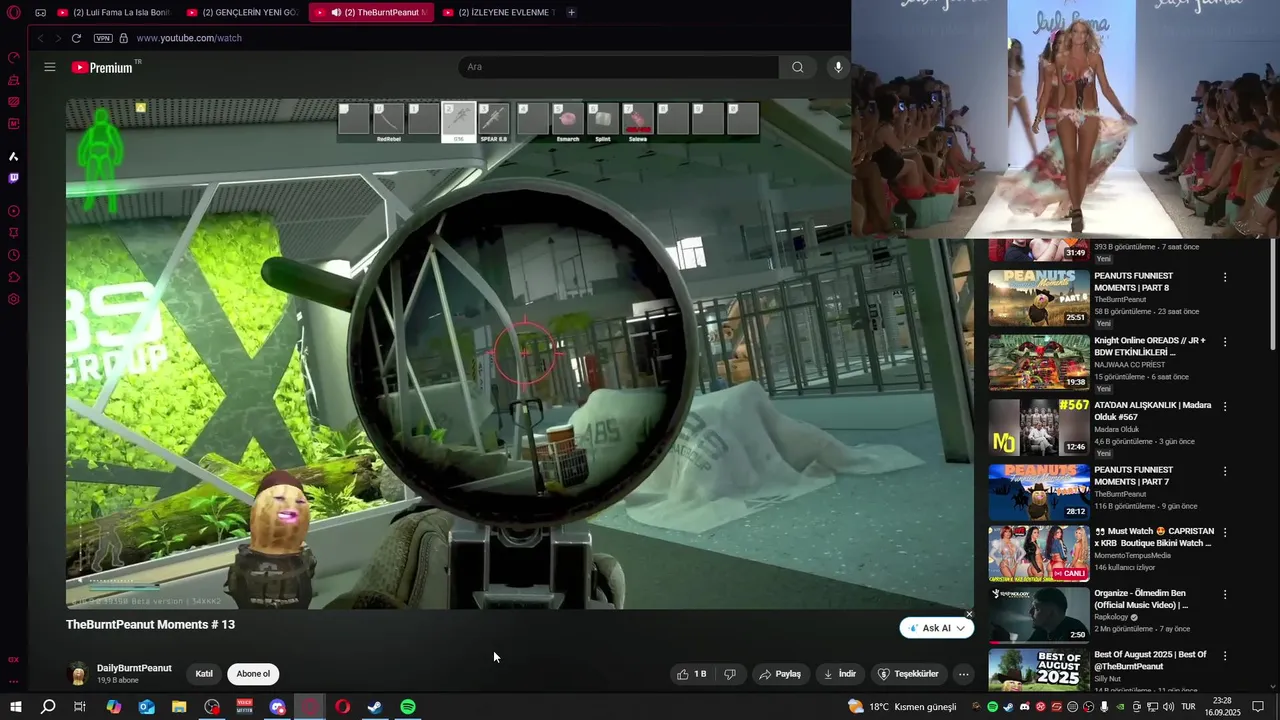The width and height of the screenshot is (1280, 720).
Task: Open the video more-actions three-dot menu
Action: pos(963,674)
